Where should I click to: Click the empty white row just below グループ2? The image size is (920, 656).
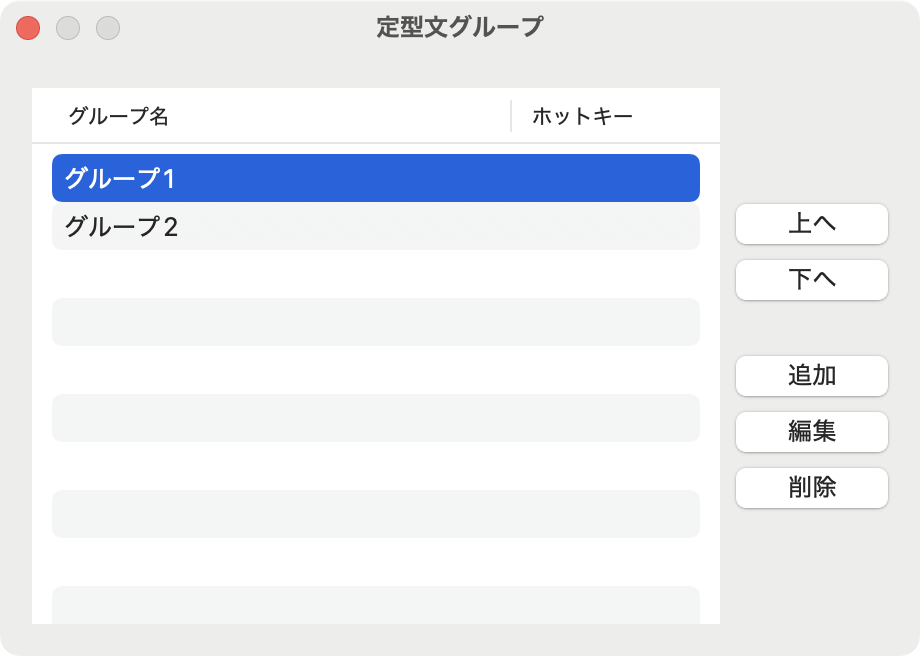click(x=376, y=274)
